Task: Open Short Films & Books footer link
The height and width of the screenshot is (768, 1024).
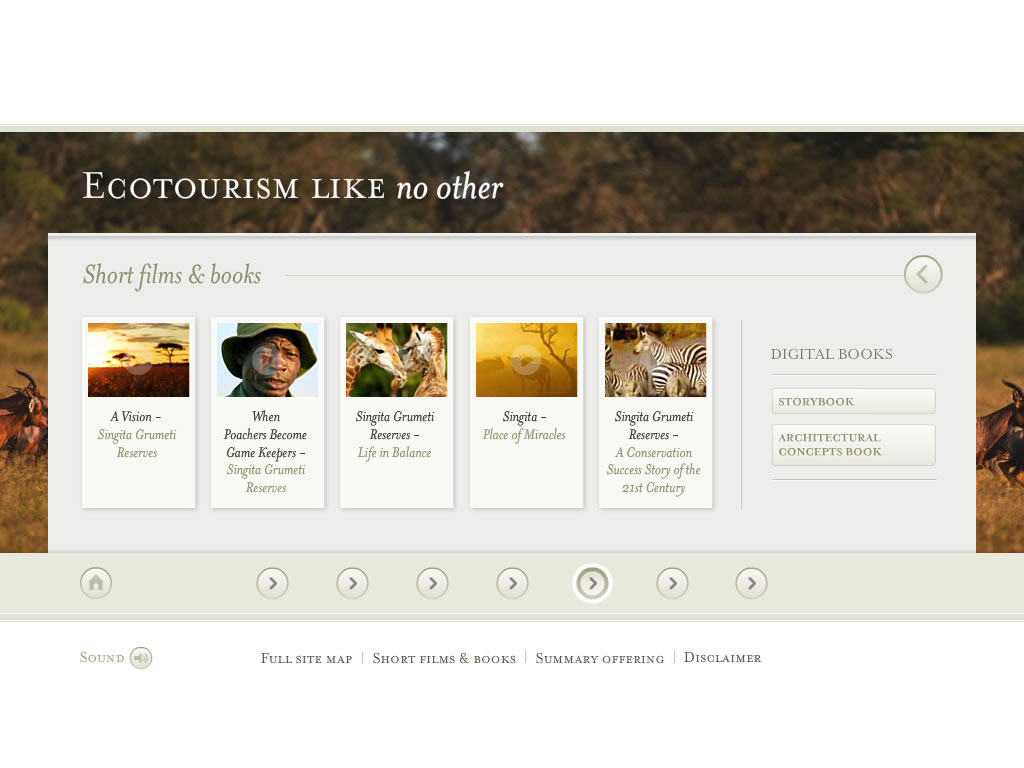Action: [444, 658]
